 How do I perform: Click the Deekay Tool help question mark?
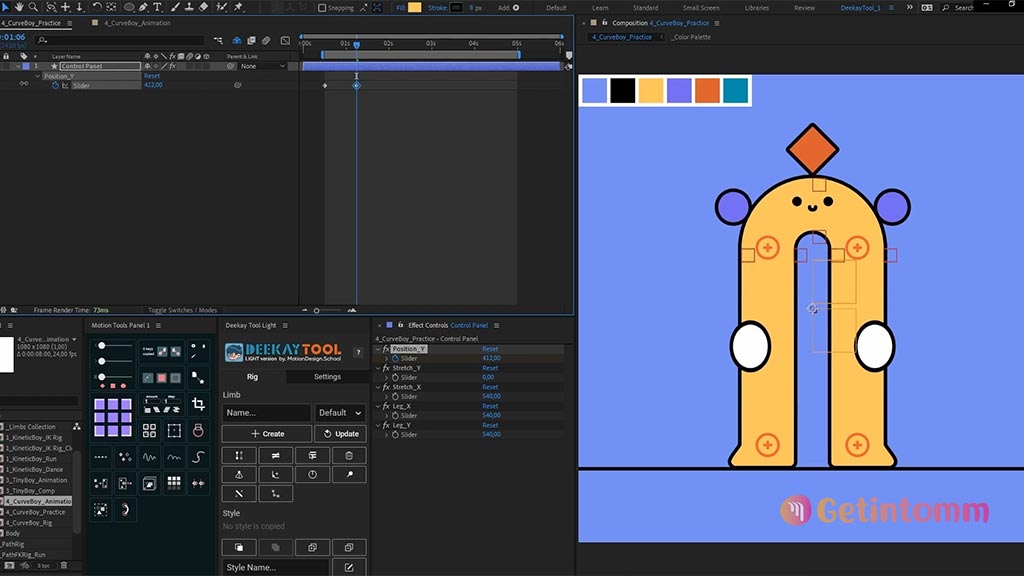tap(358, 353)
